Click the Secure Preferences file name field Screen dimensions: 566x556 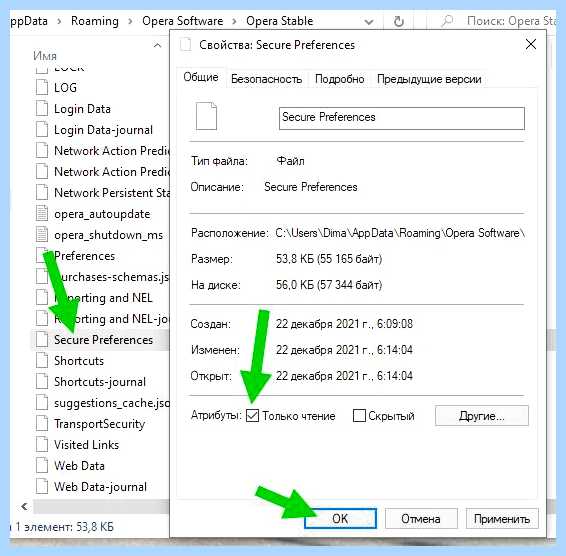point(401,118)
